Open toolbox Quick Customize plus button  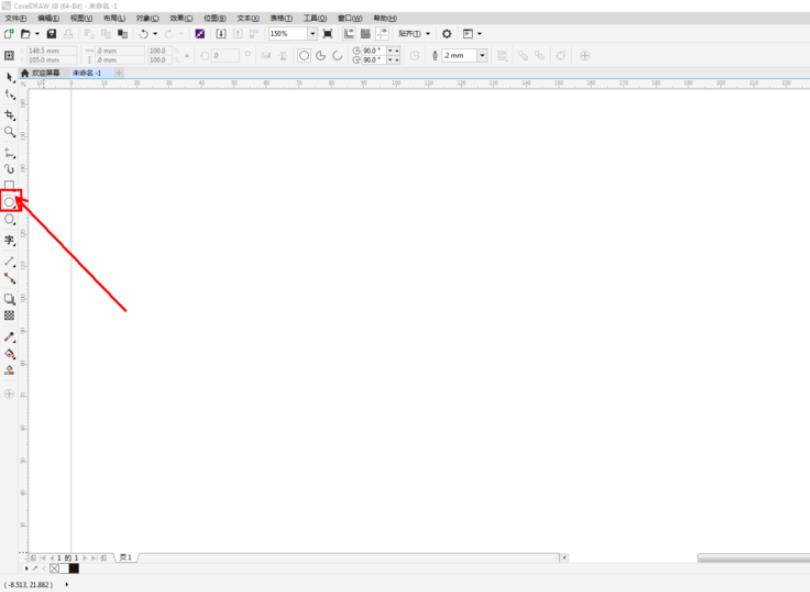[x=9, y=394]
